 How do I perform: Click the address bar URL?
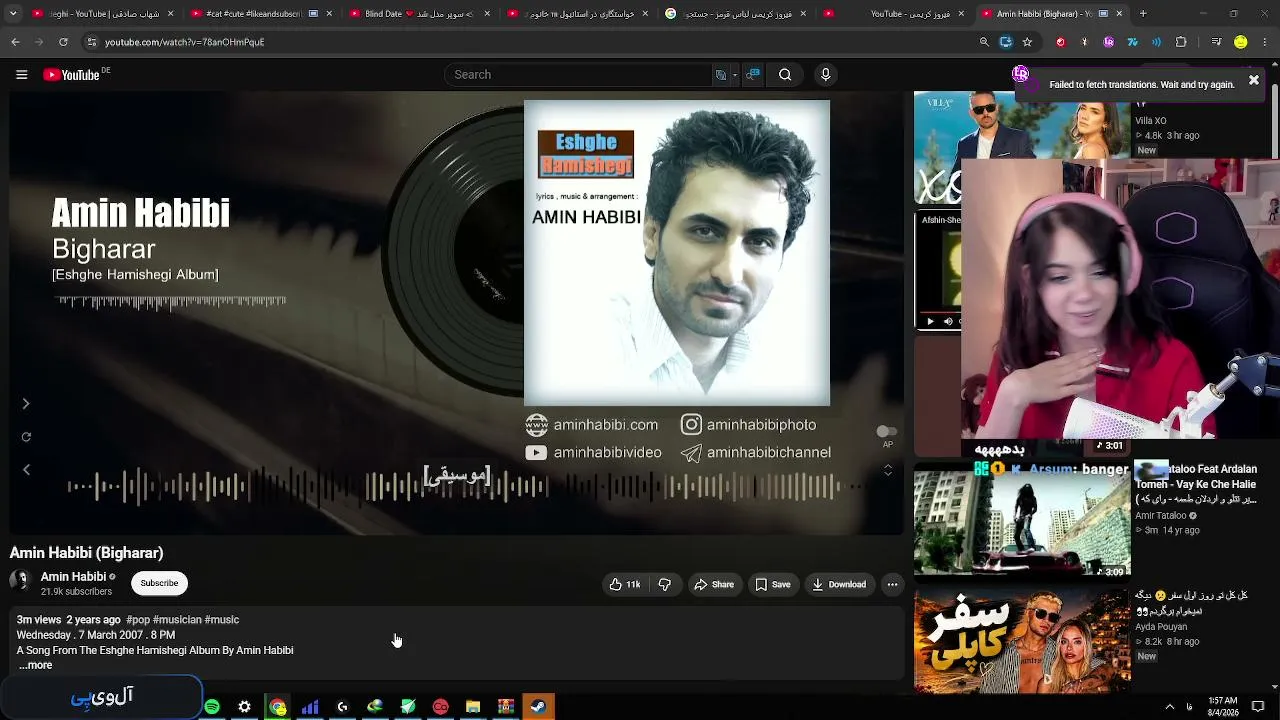click(x=185, y=42)
